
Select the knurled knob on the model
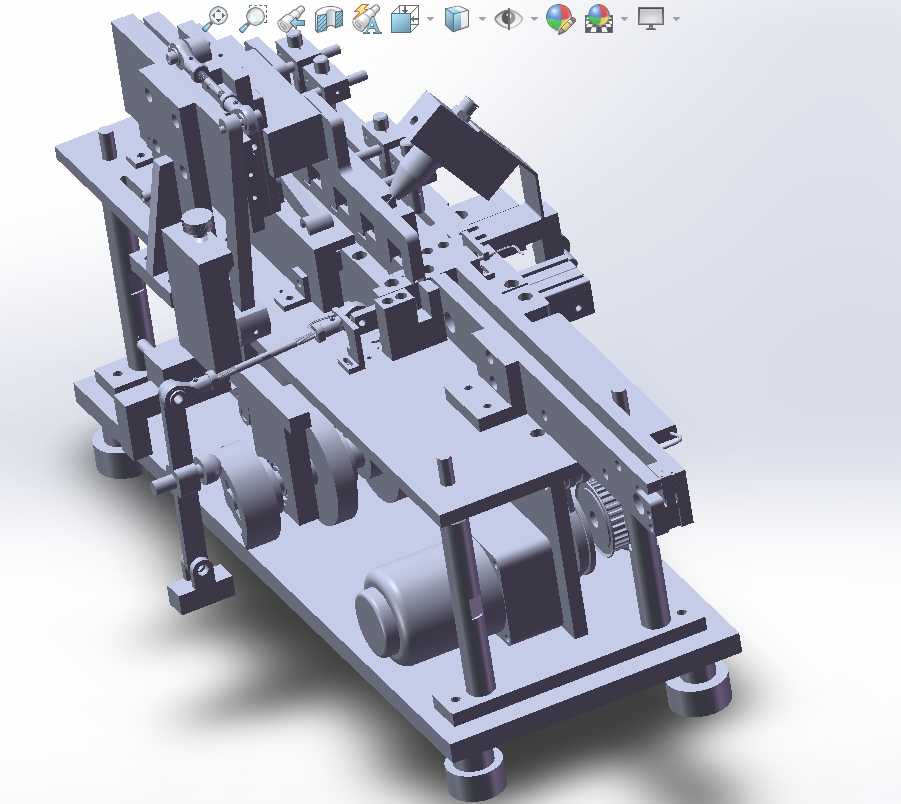(x=198, y=223)
